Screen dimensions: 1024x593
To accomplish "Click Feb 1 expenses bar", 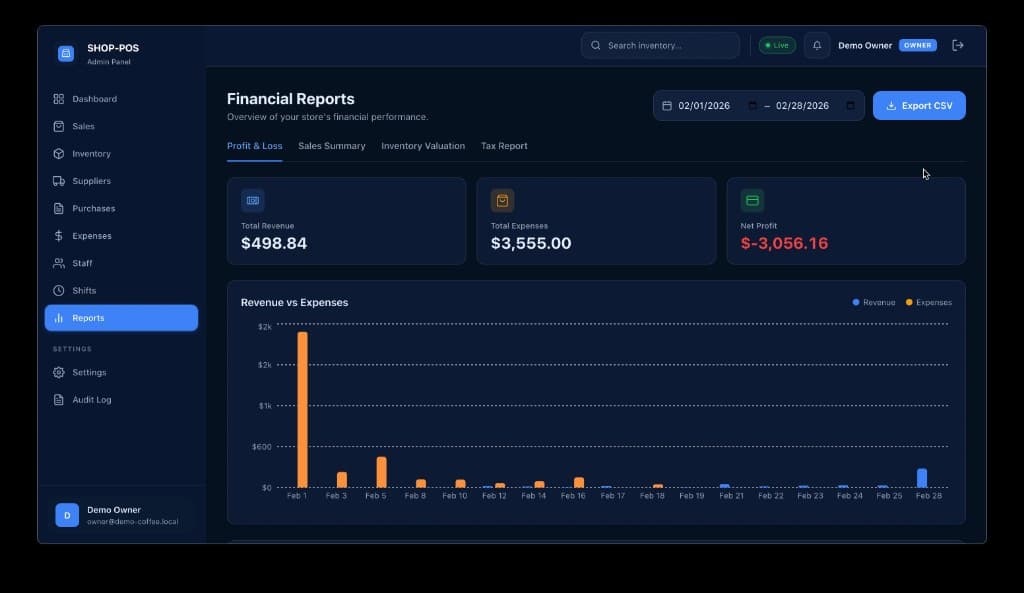I will pos(302,409).
